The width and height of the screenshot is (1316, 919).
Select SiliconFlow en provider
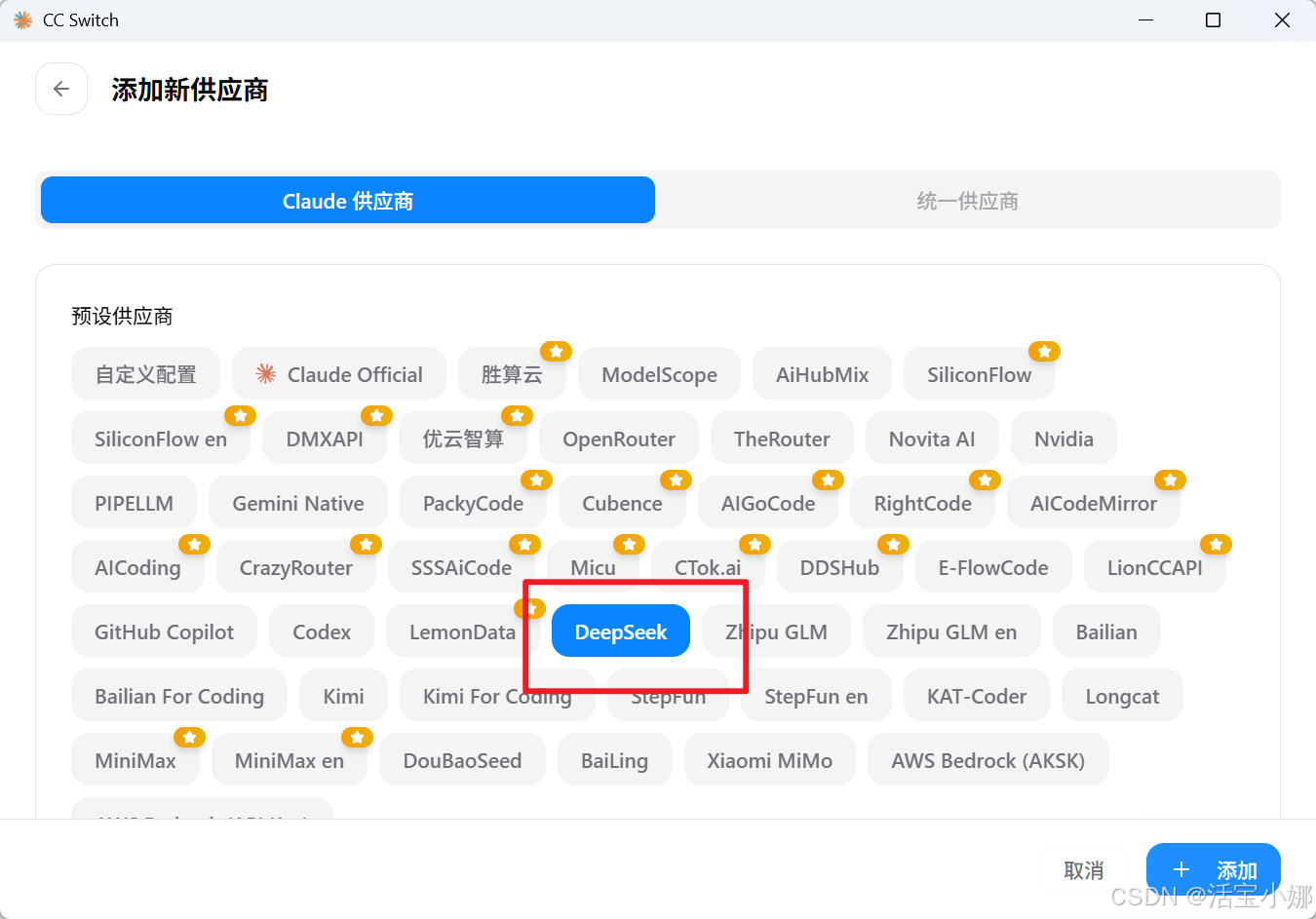click(x=161, y=439)
